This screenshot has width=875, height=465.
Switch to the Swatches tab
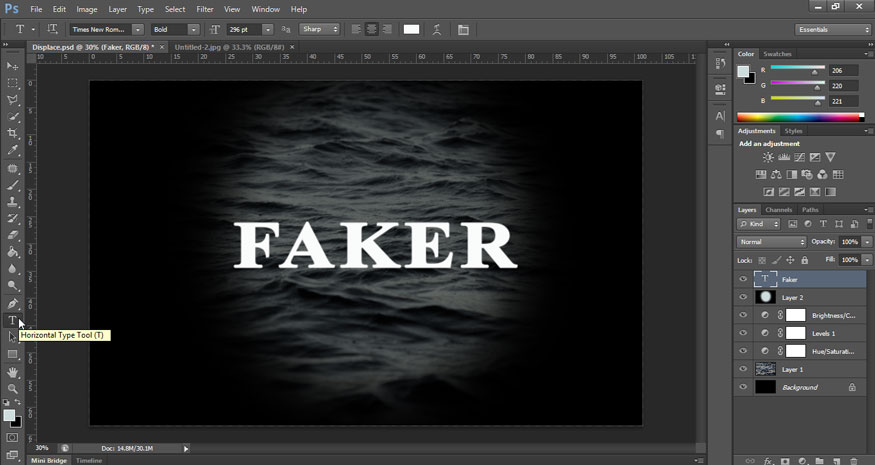[x=777, y=54]
